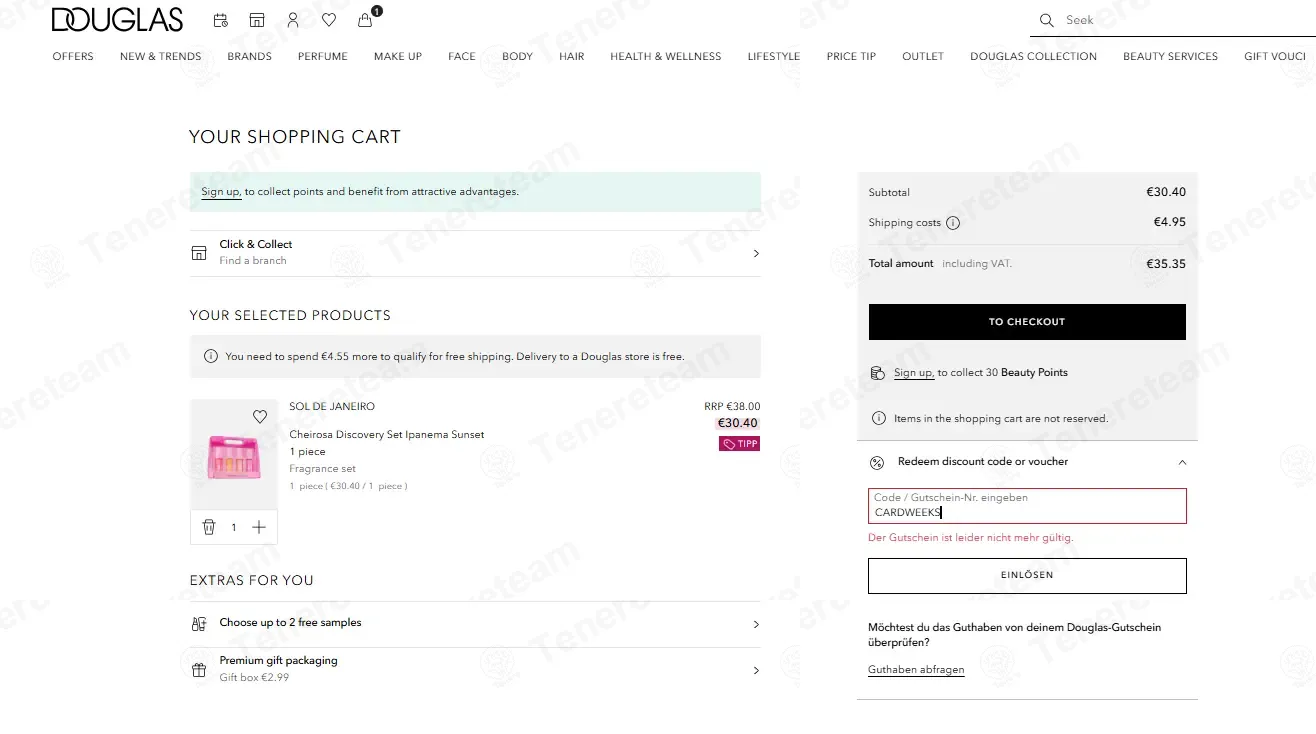The height and width of the screenshot is (734, 1316).
Task: Click the SOL DE JANEIRO brand name
Action: pos(332,407)
